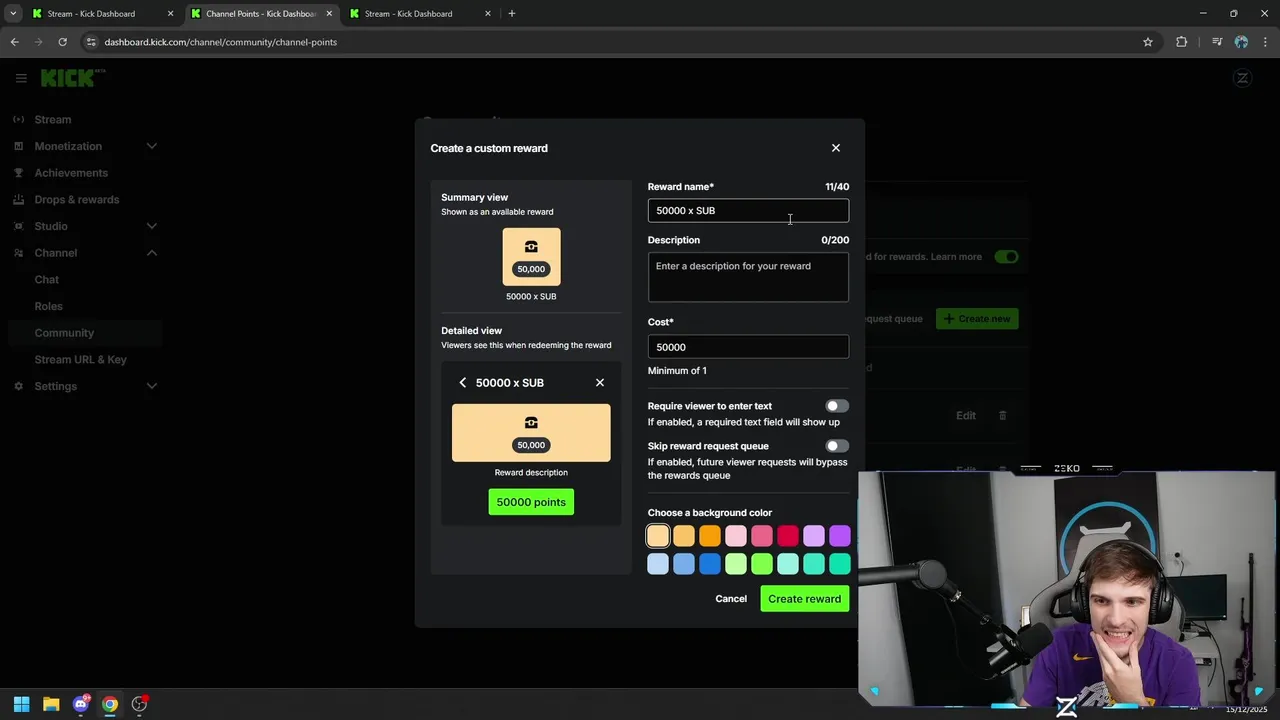Open Chrome profile avatar
1280x720 pixels.
(x=1241, y=42)
